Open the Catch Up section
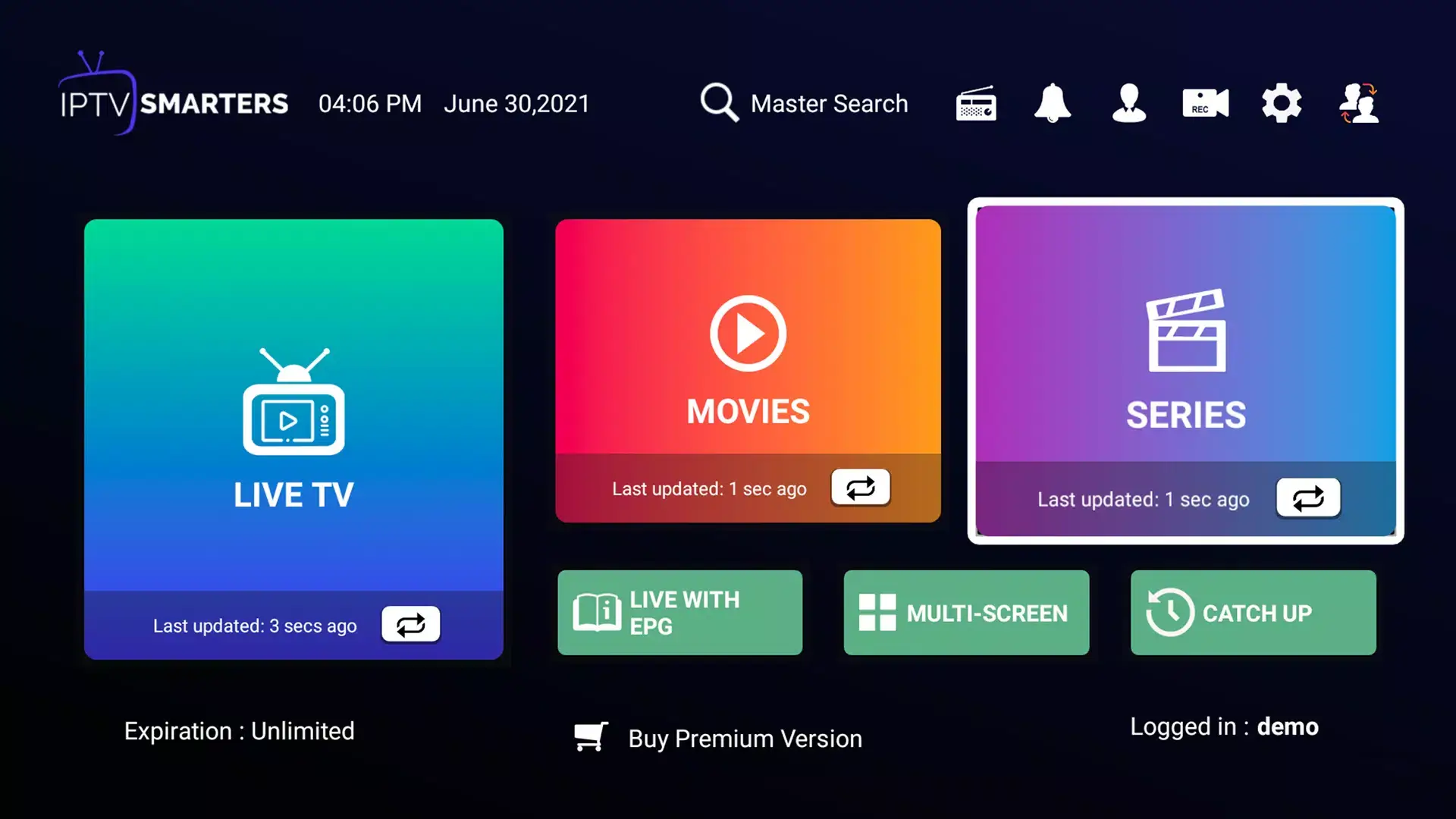 click(1253, 612)
